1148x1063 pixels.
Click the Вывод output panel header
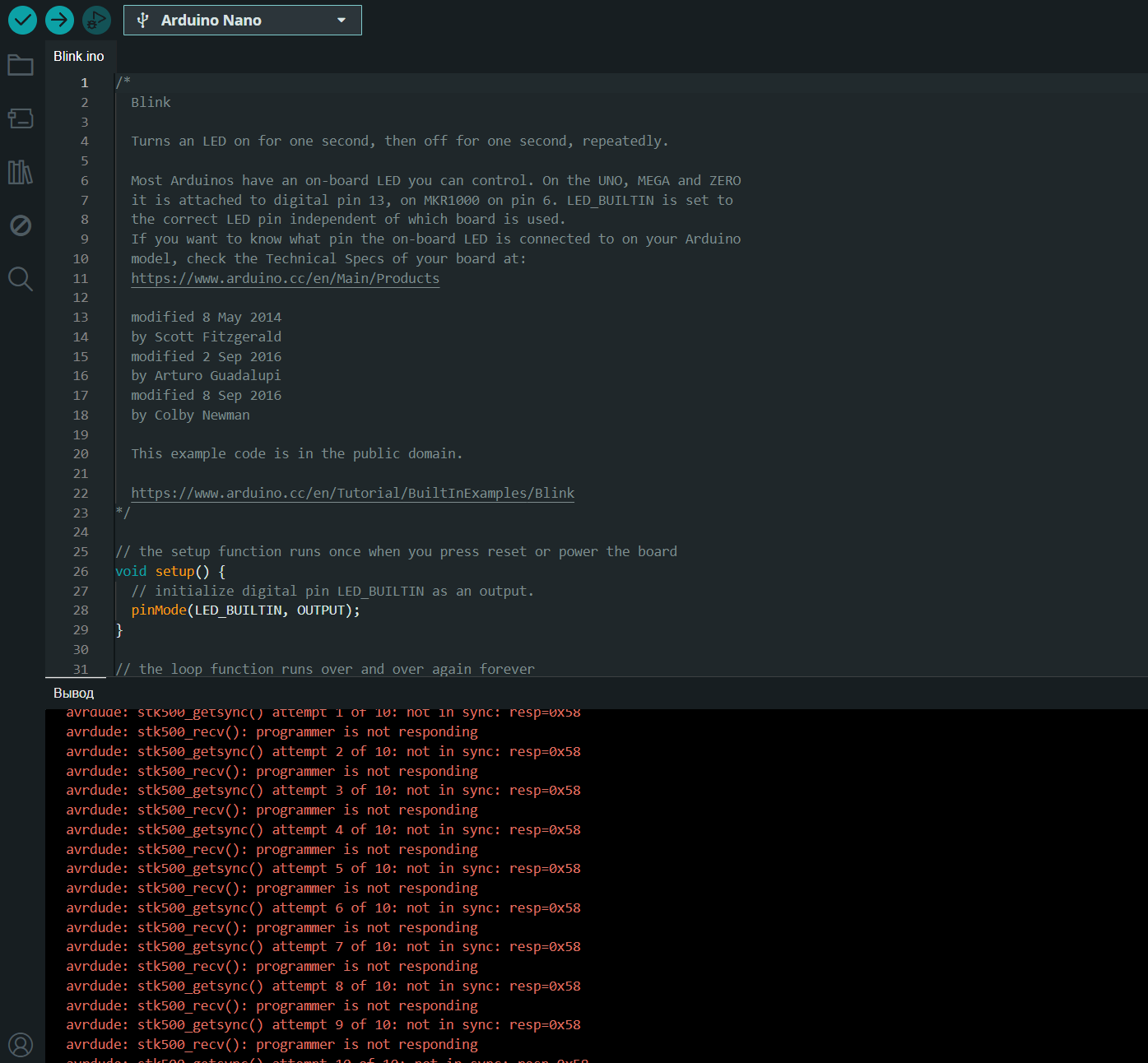click(x=72, y=693)
